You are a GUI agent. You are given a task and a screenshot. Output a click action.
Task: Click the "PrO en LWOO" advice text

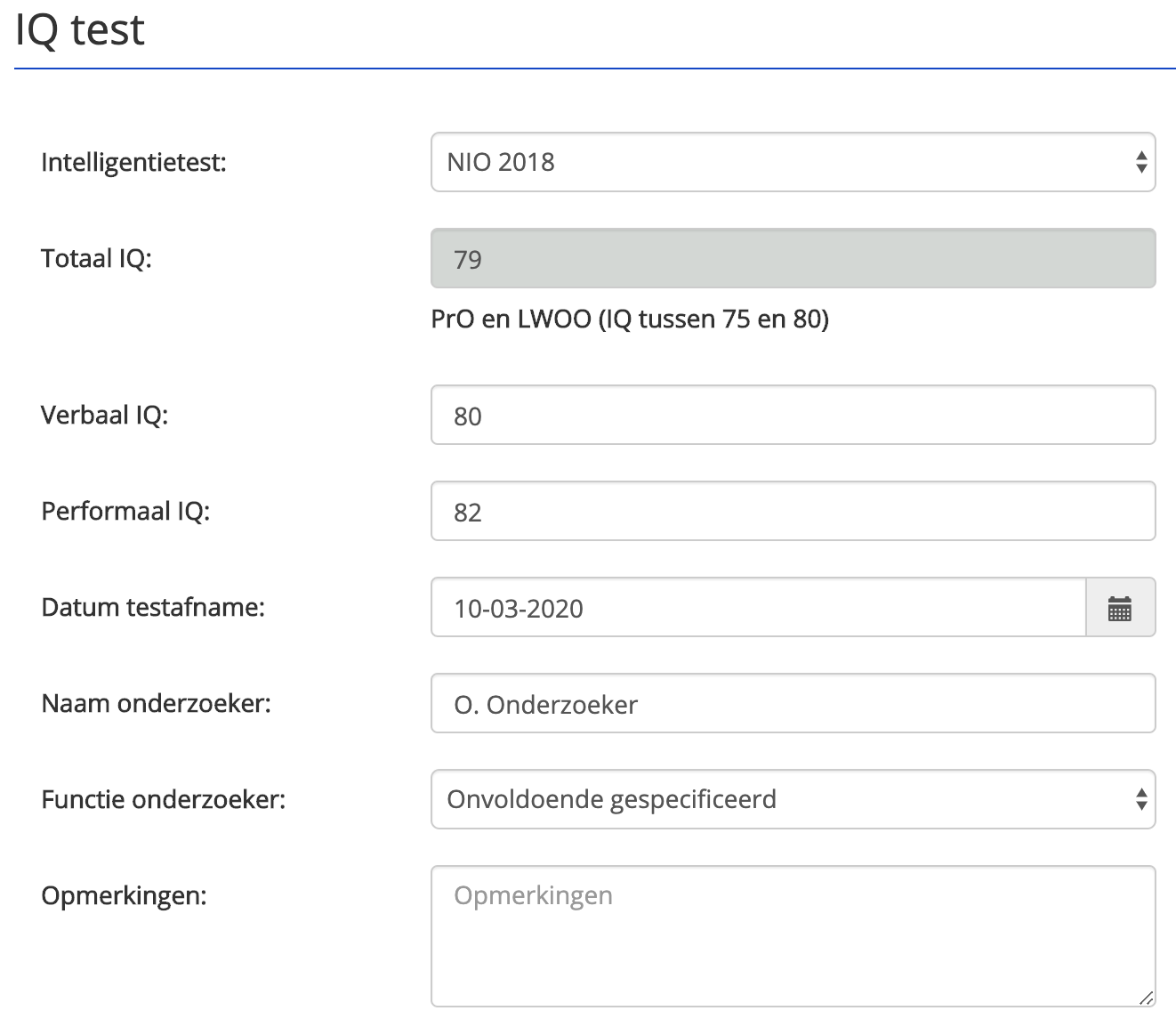tap(629, 319)
